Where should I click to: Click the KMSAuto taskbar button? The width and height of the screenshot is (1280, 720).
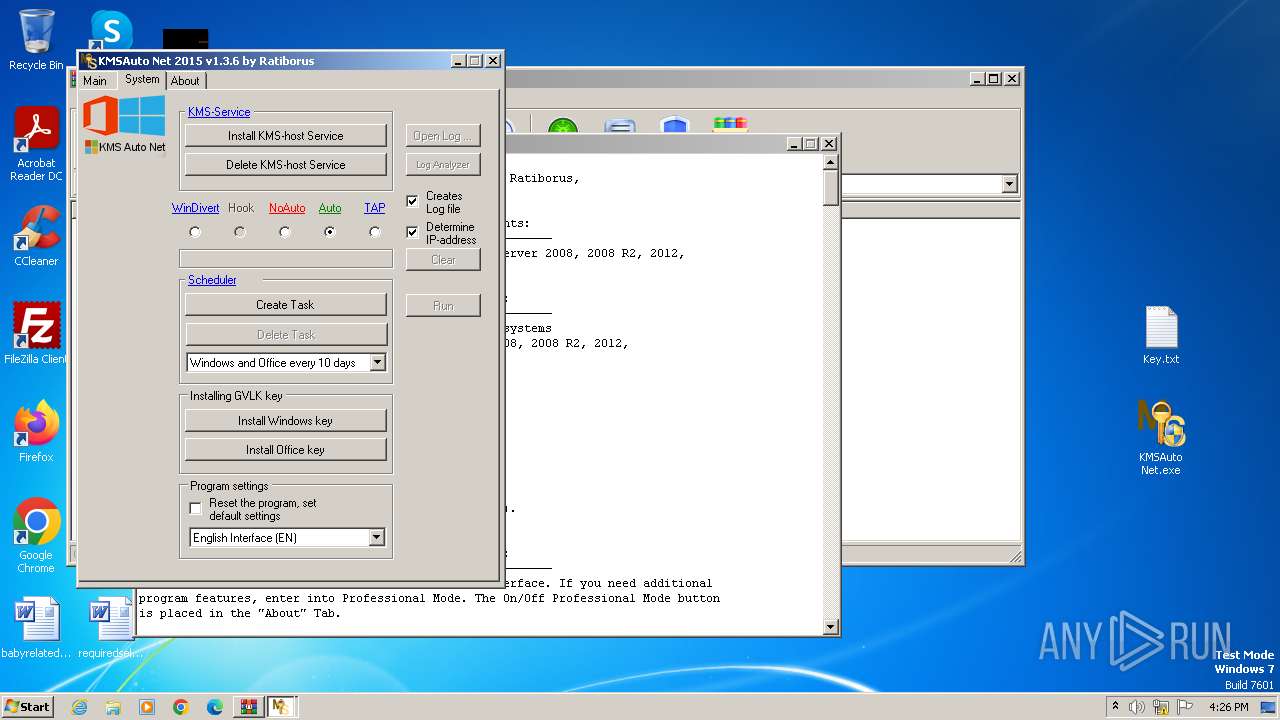(x=281, y=707)
